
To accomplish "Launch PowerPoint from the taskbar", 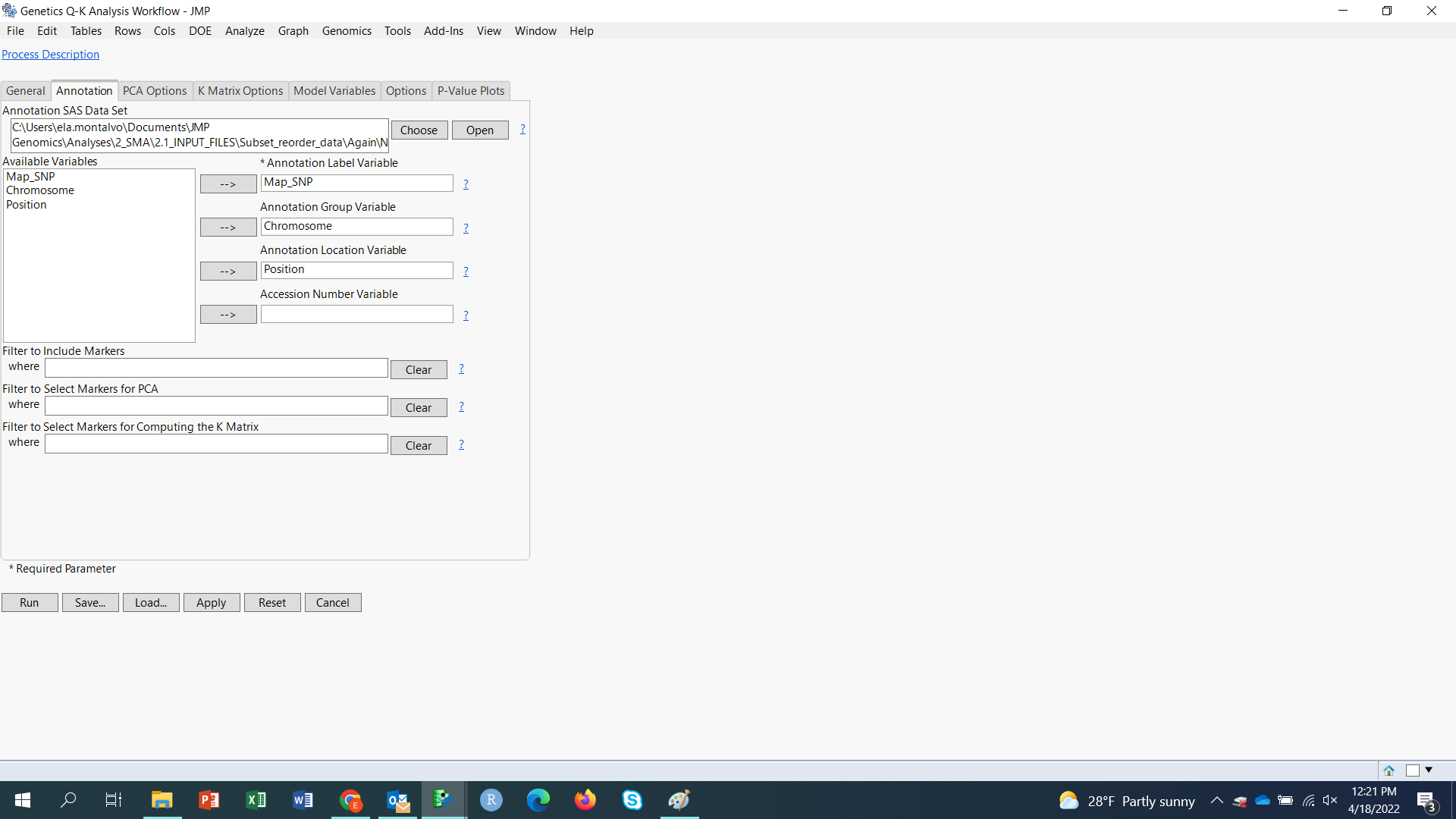I will [209, 800].
